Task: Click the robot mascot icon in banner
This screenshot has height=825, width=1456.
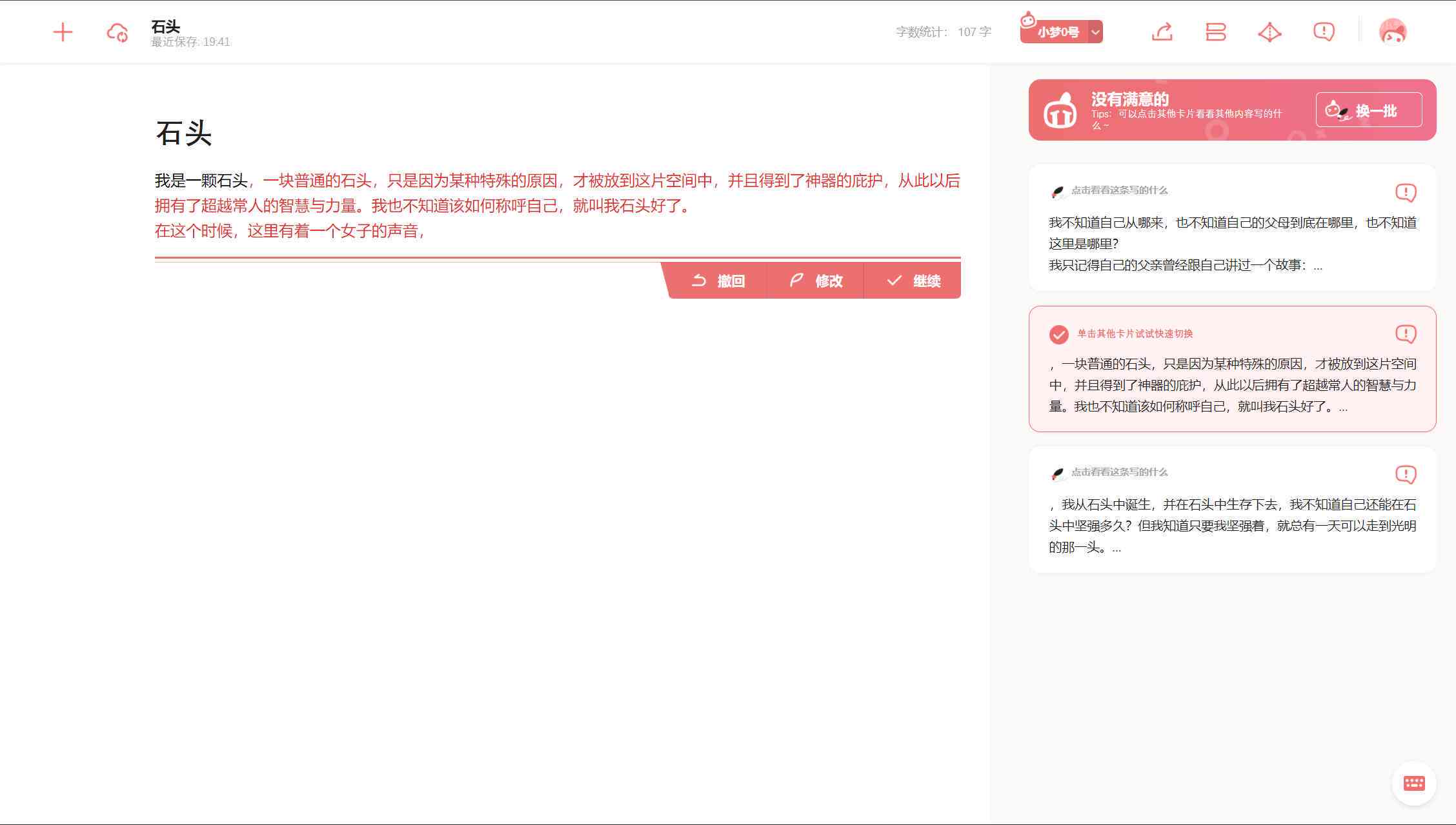Action: [1060, 110]
